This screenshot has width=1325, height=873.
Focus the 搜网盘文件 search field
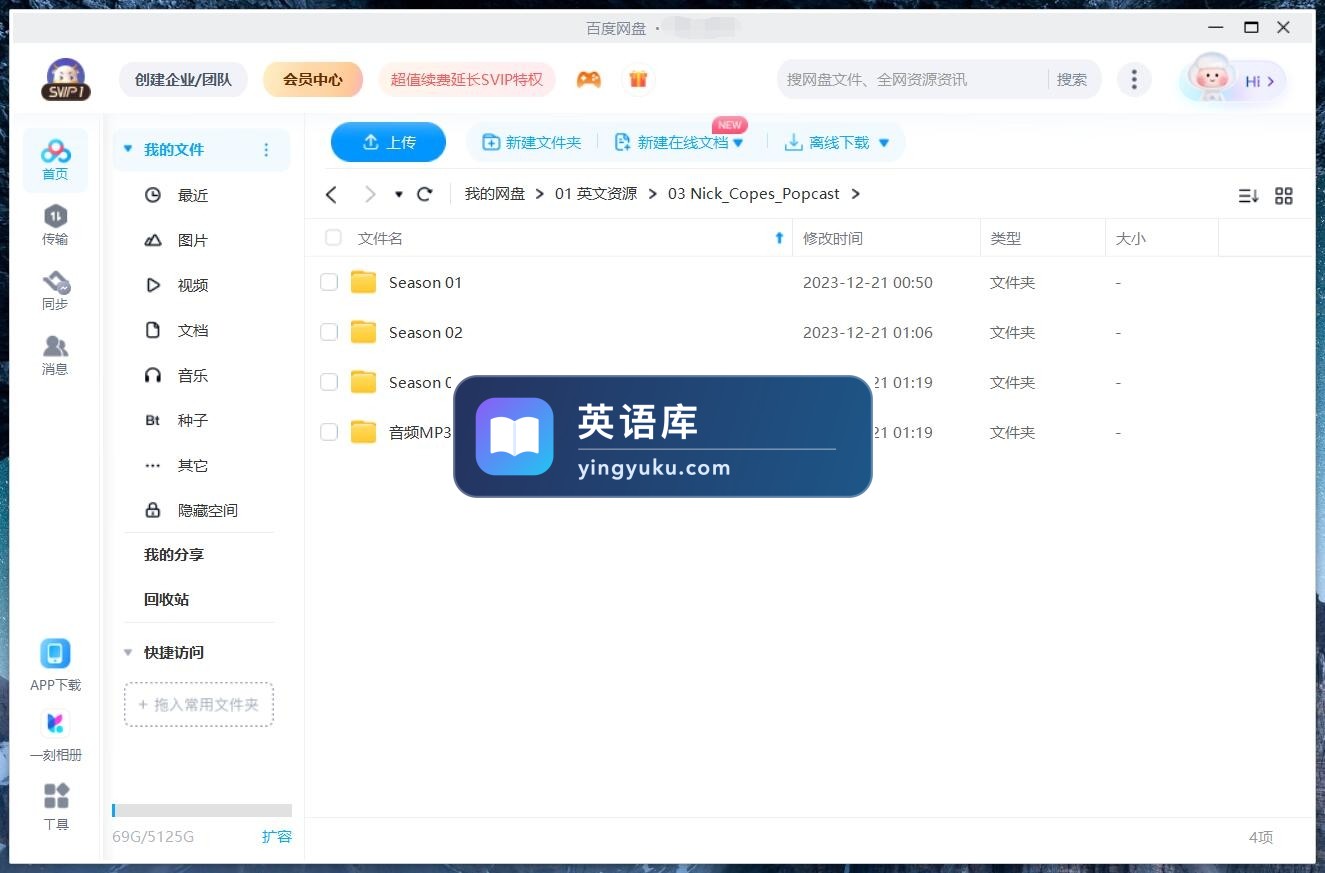[912, 79]
